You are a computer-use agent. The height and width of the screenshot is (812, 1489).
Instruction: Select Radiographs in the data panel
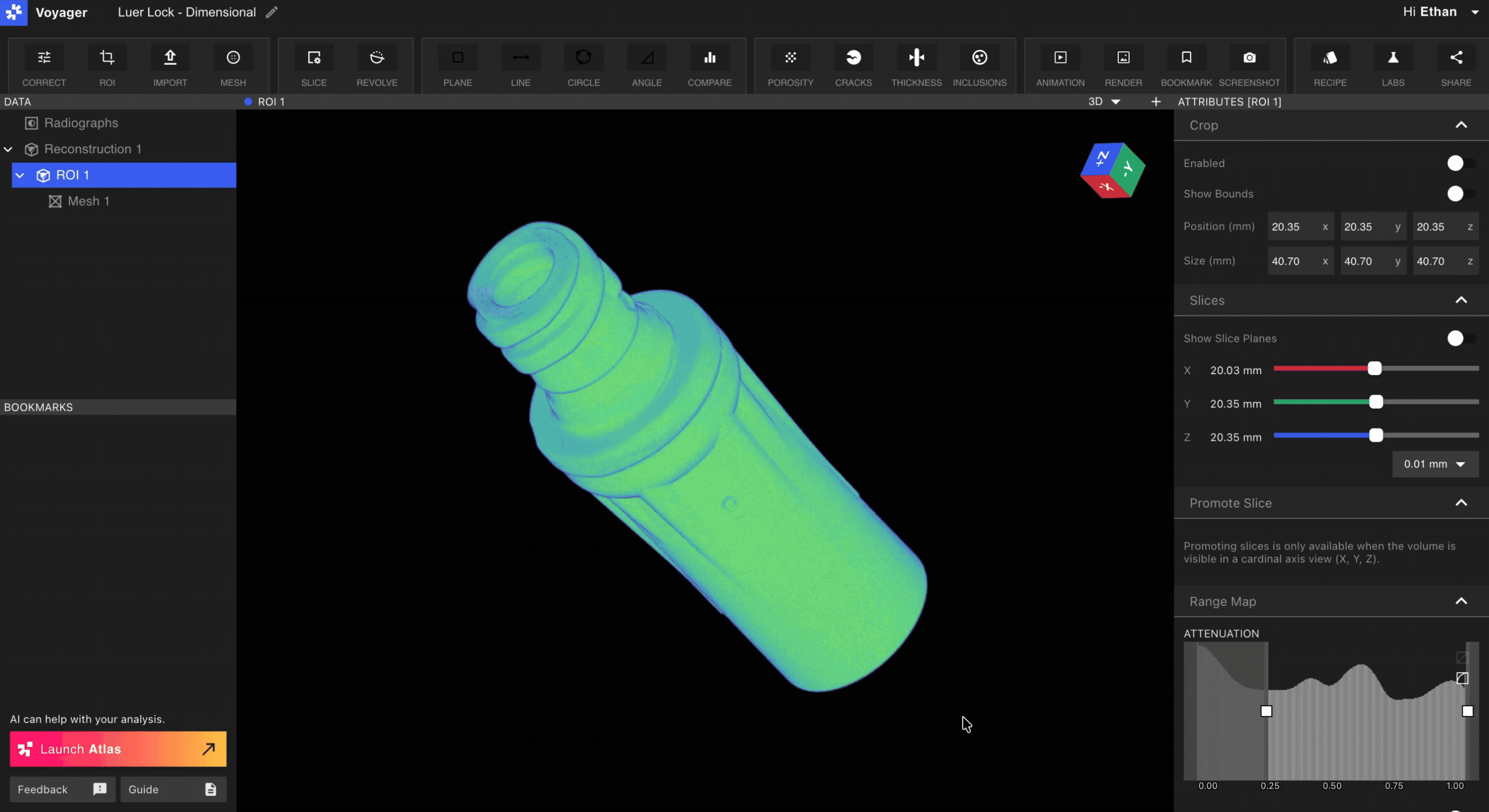pyautogui.click(x=81, y=123)
